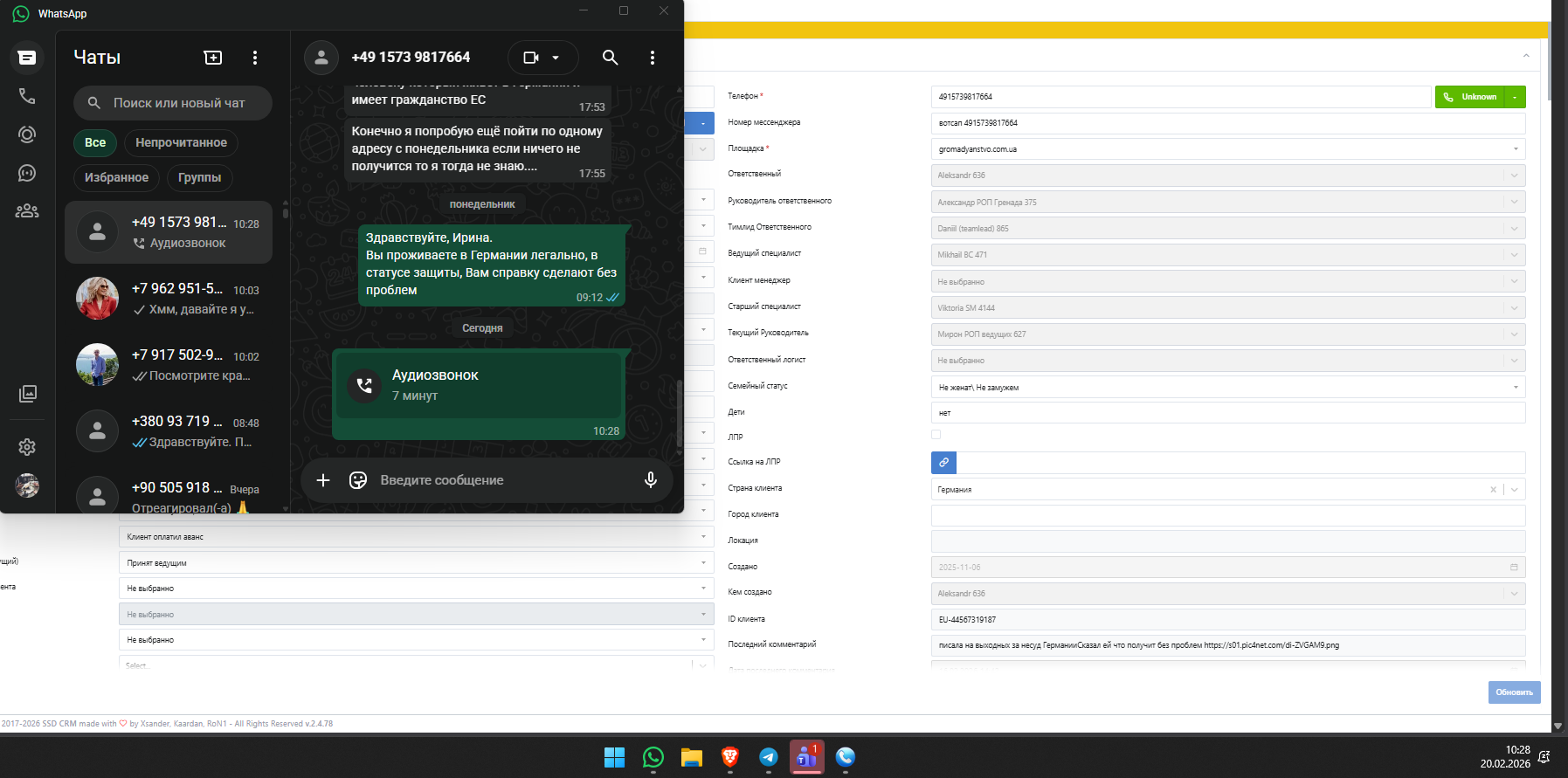This screenshot has width=1568, height=778.
Task: Open the Клиент менеджер dropdown
Action: tap(1228, 281)
